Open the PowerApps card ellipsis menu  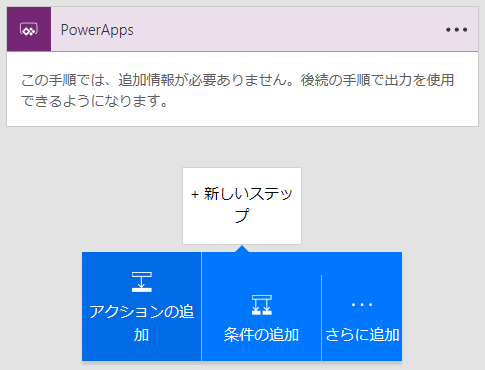pos(456,30)
